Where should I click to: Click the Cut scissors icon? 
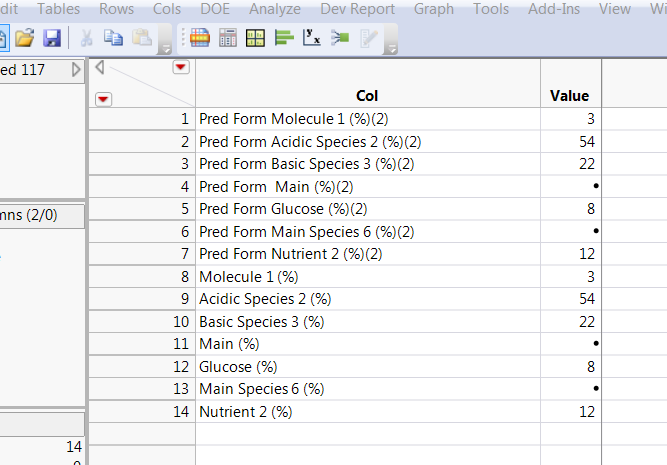click(x=86, y=38)
